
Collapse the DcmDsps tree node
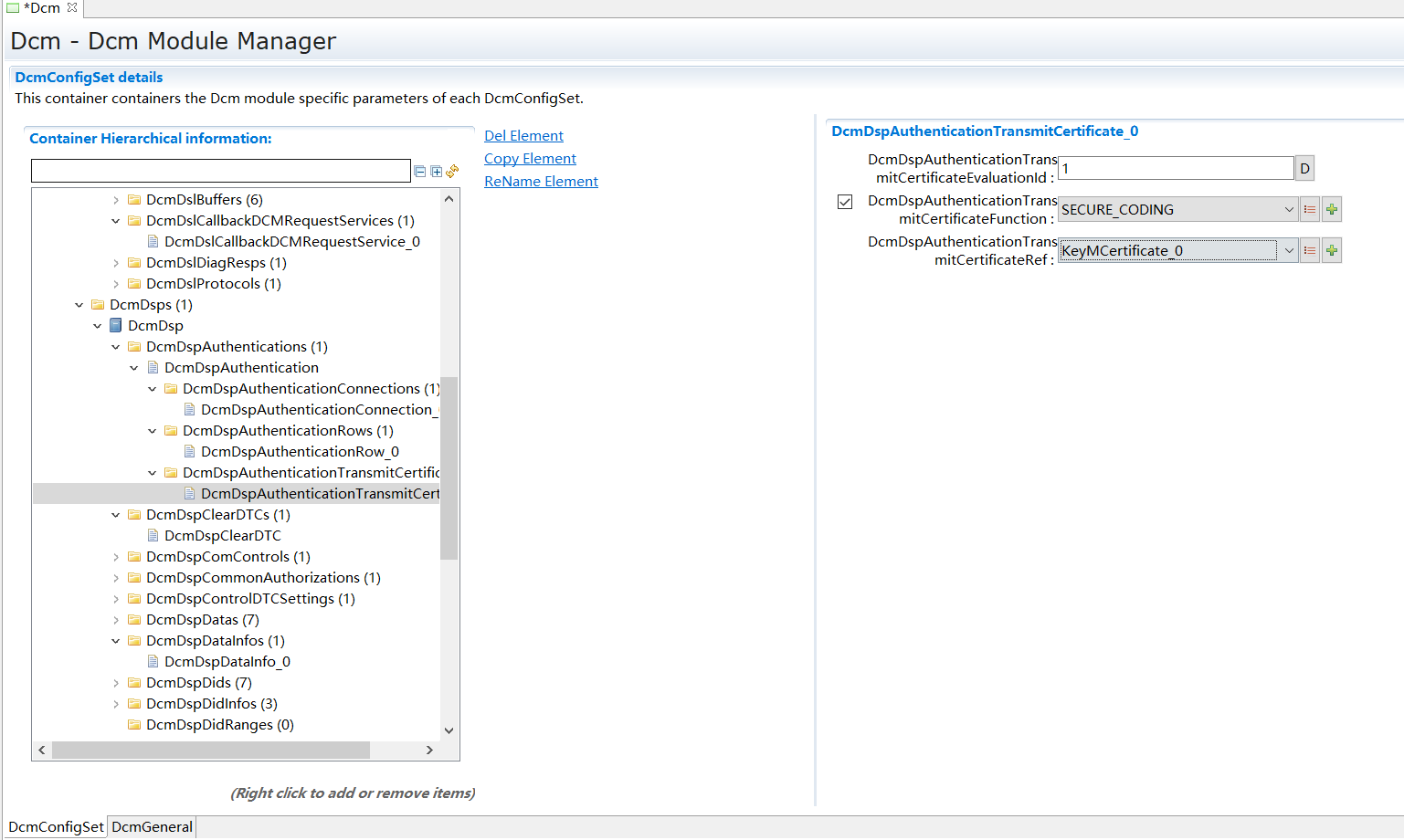pyautogui.click(x=79, y=304)
